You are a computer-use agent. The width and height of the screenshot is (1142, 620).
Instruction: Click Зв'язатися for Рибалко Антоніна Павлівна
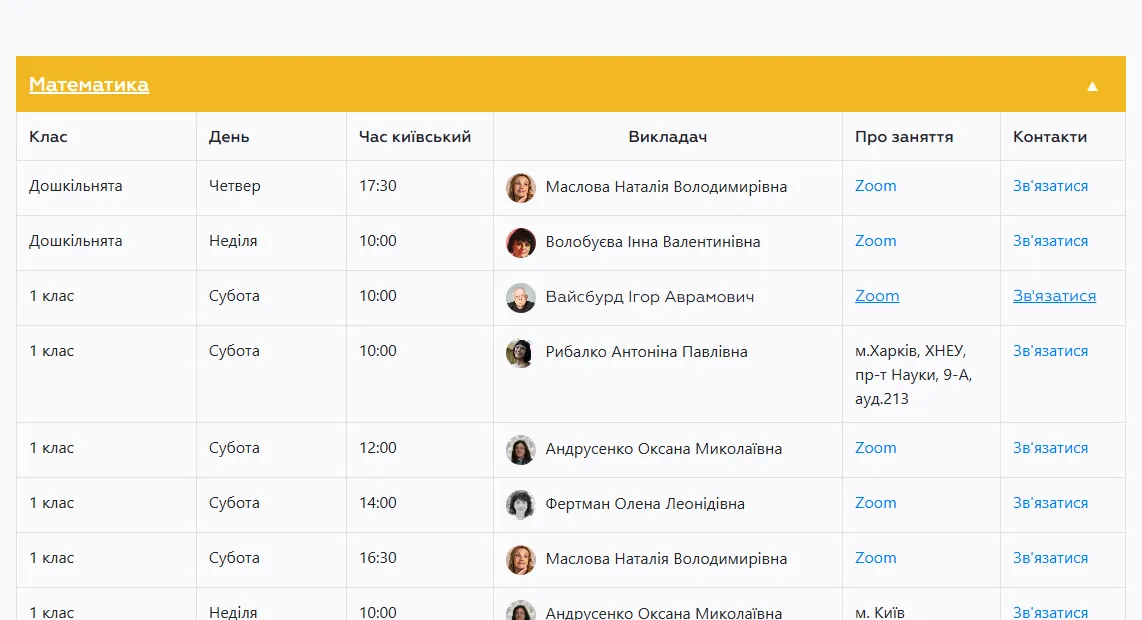1050,351
